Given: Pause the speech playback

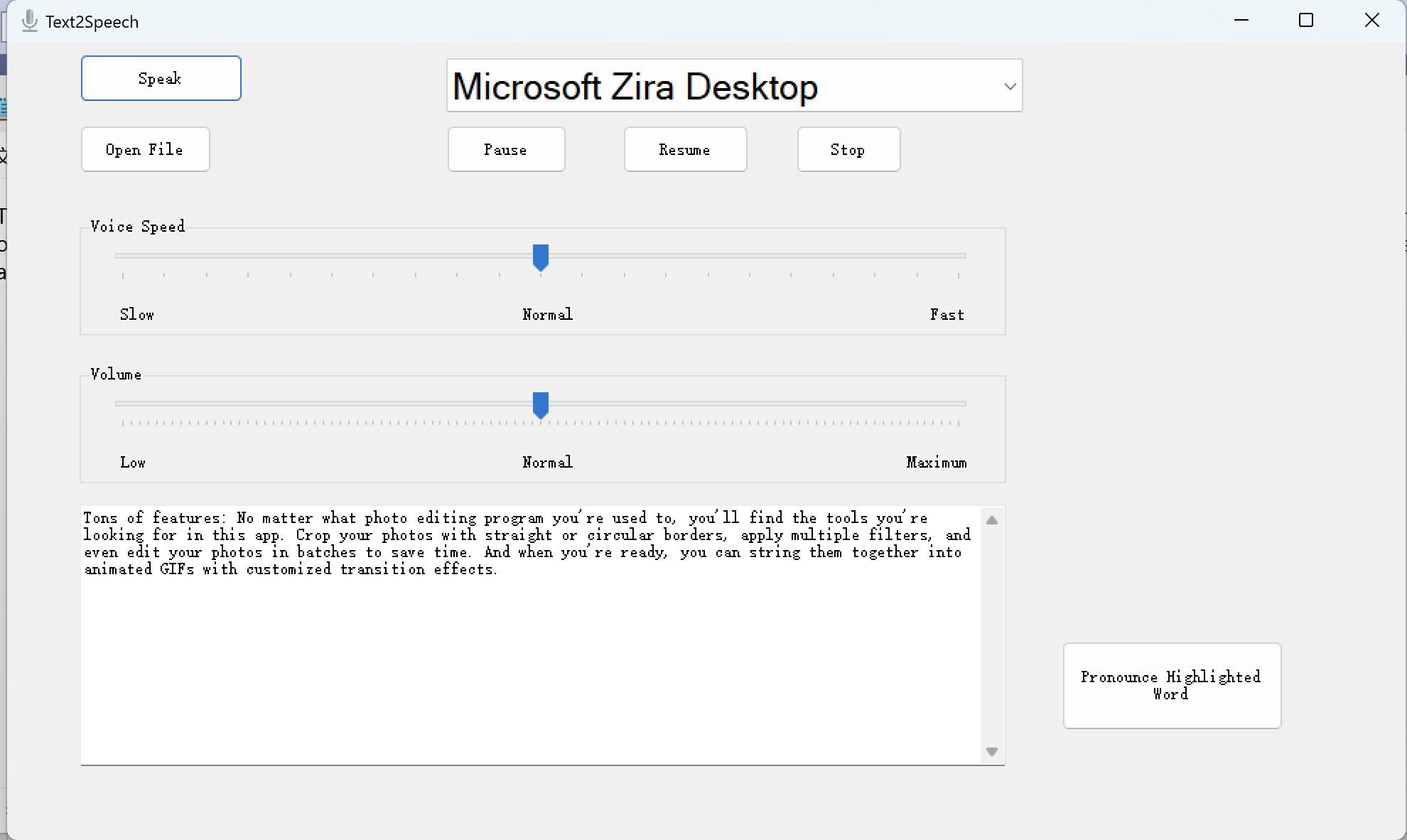Looking at the screenshot, I should (506, 149).
